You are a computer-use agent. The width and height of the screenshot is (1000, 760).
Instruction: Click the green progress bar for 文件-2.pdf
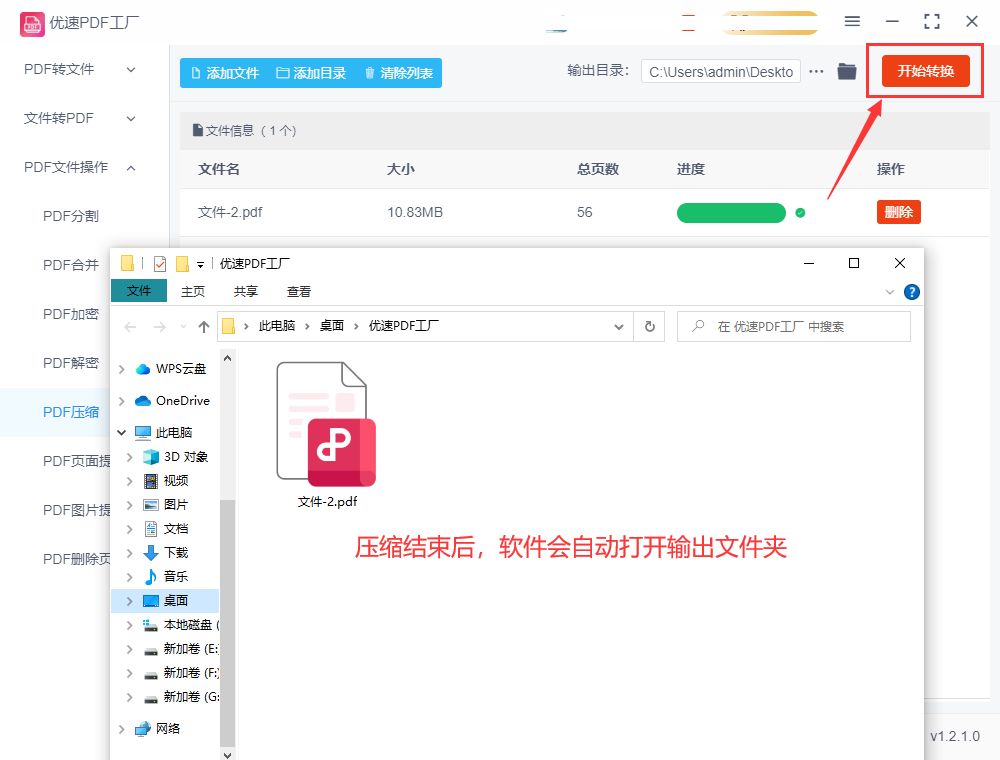[731, 213]
